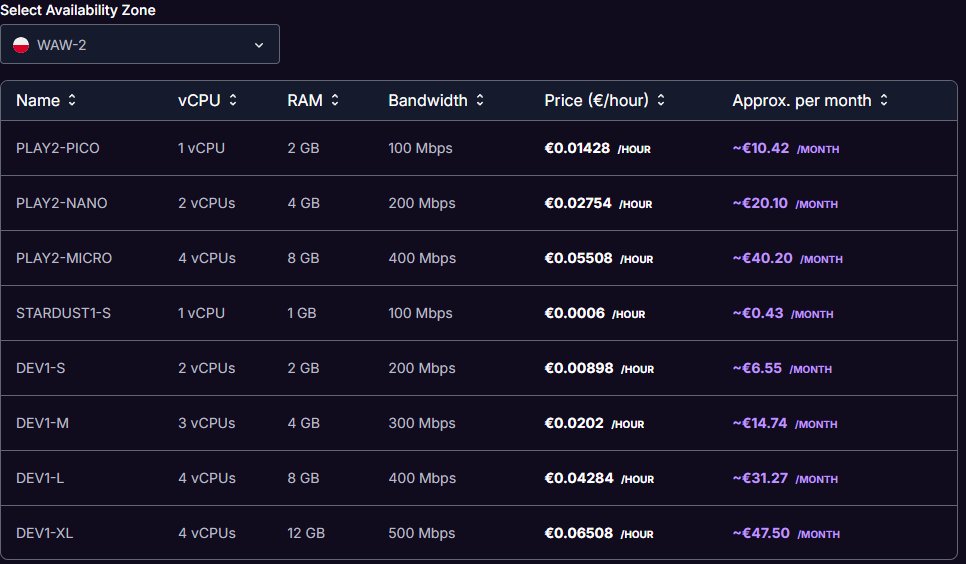
Task: Click the 1 GB RAM value
Action: [x=302, y=313]
